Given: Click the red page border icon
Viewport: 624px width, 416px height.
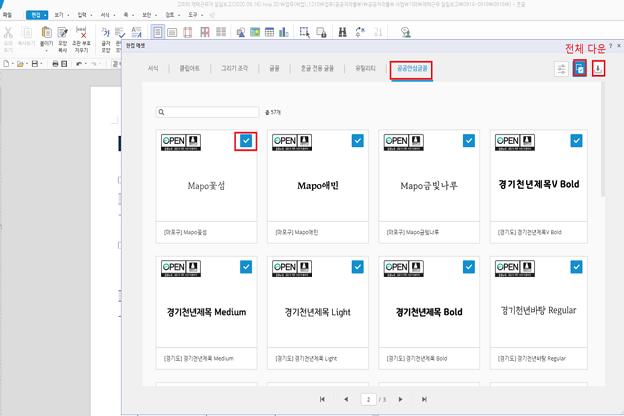Looking at the screenshot, I should tap(187, 32).
